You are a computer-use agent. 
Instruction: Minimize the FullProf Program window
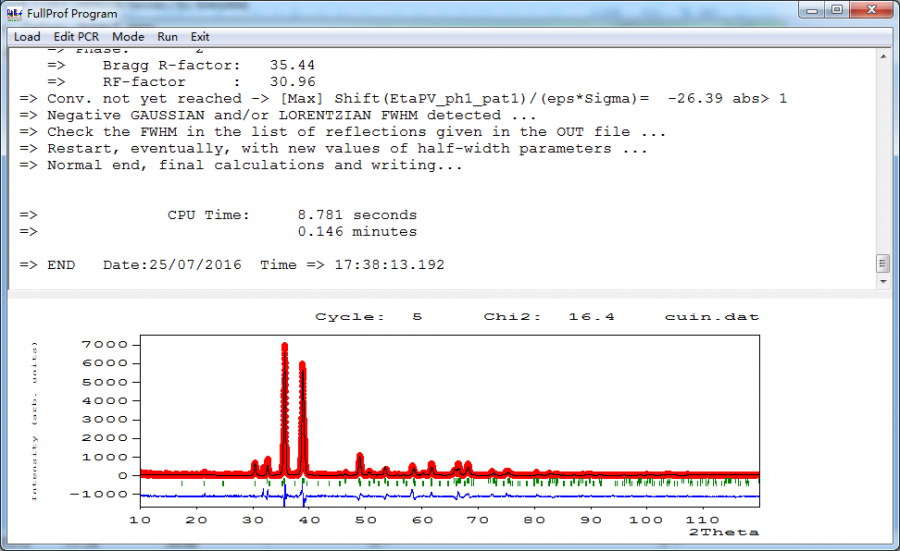coord(812,10)
